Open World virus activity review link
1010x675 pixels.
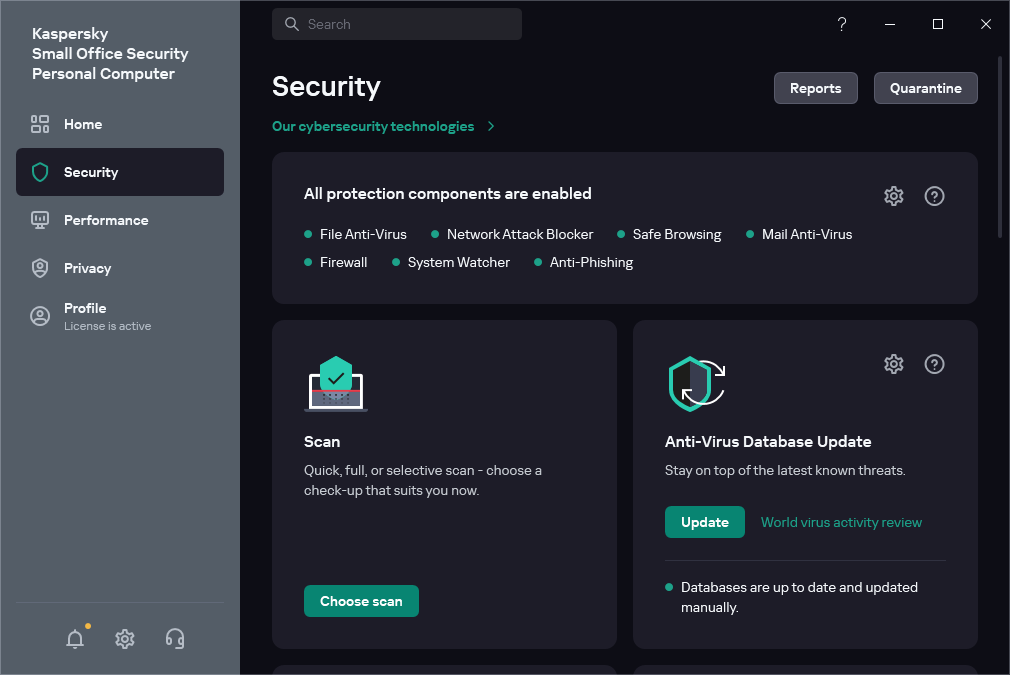tap(841, 522)
